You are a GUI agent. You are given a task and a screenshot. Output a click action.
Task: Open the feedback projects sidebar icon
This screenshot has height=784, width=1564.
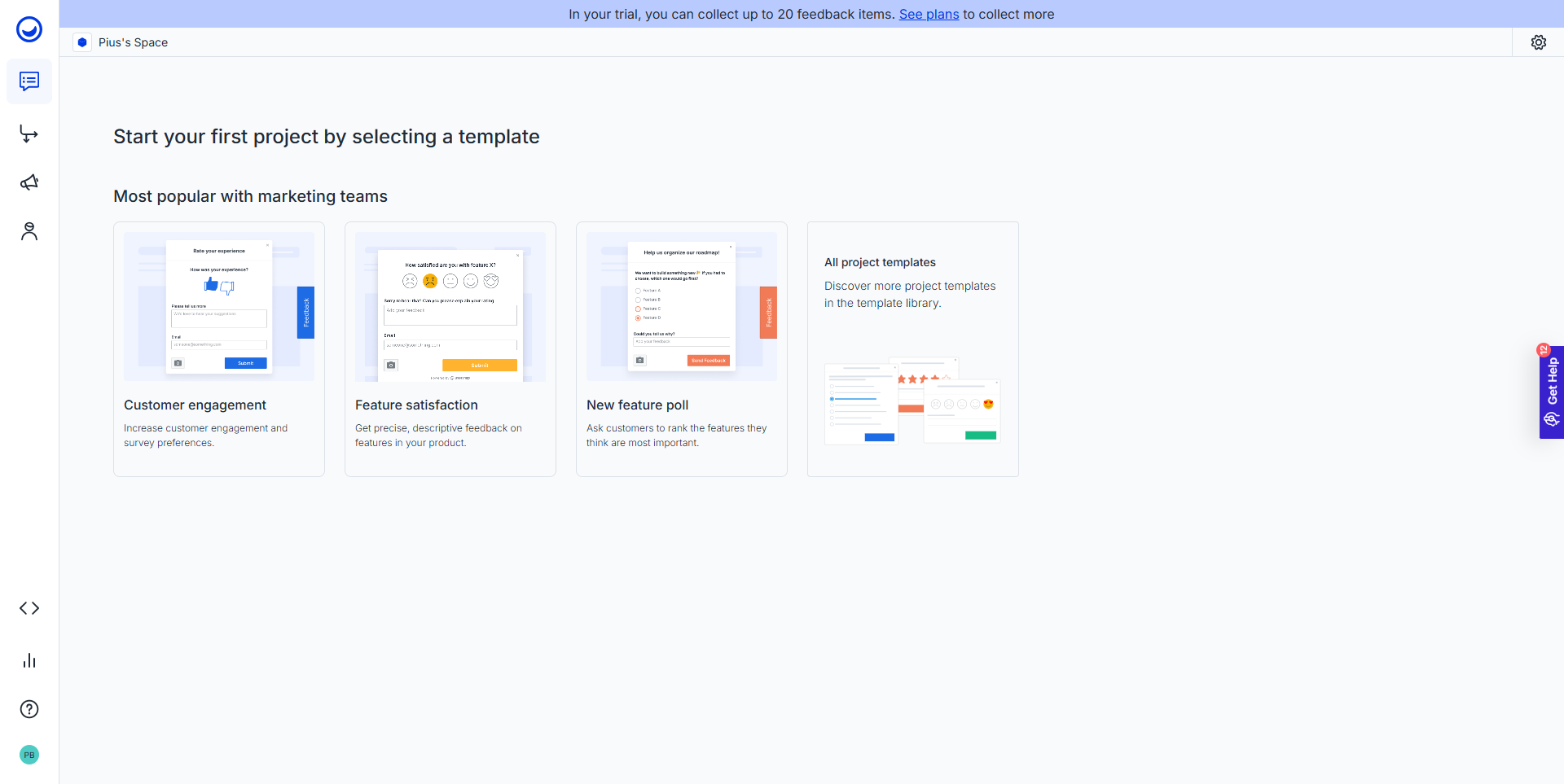[29, 81]
